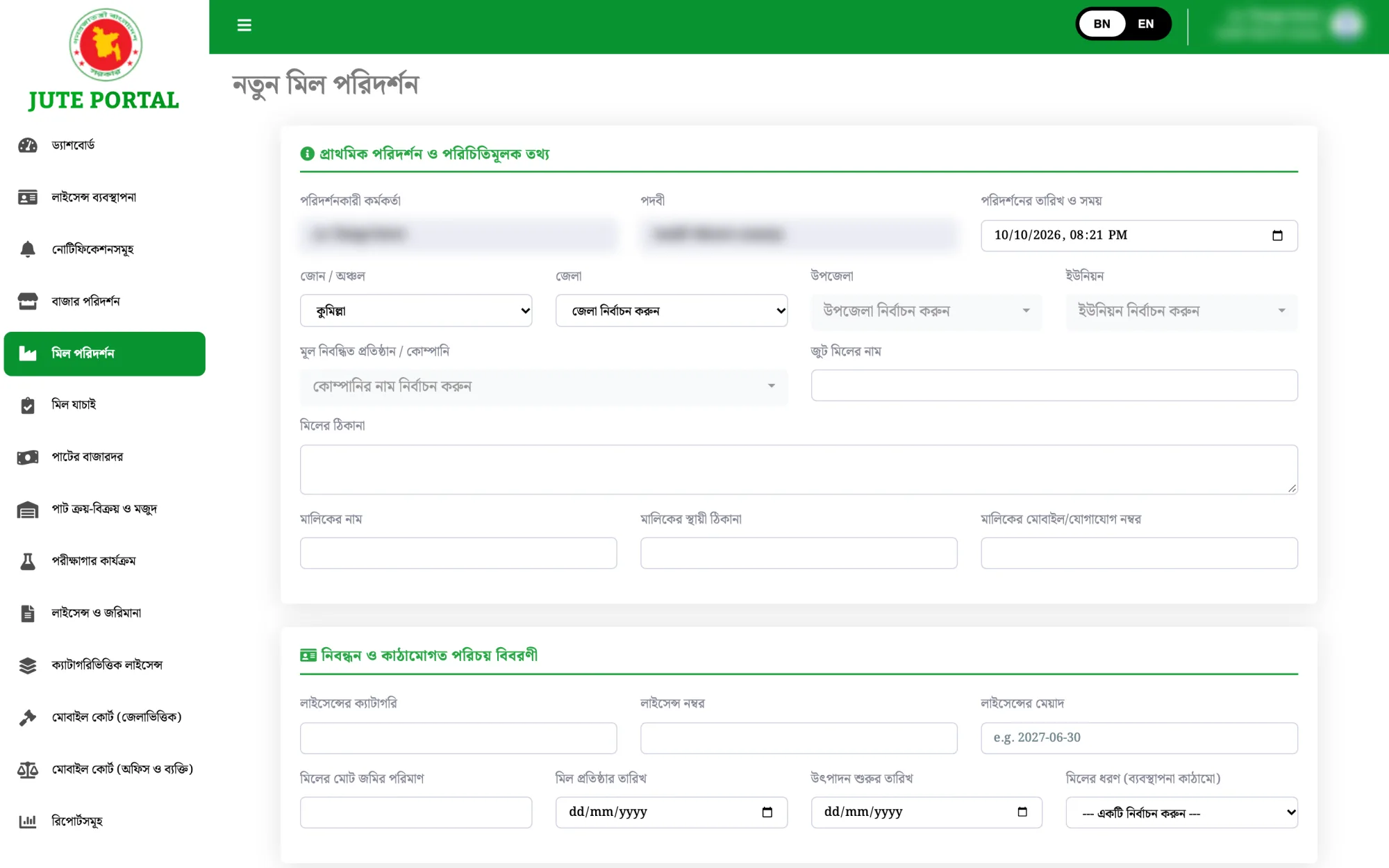
Task: Switch language to BN
Action: [x=1102, y=24]
